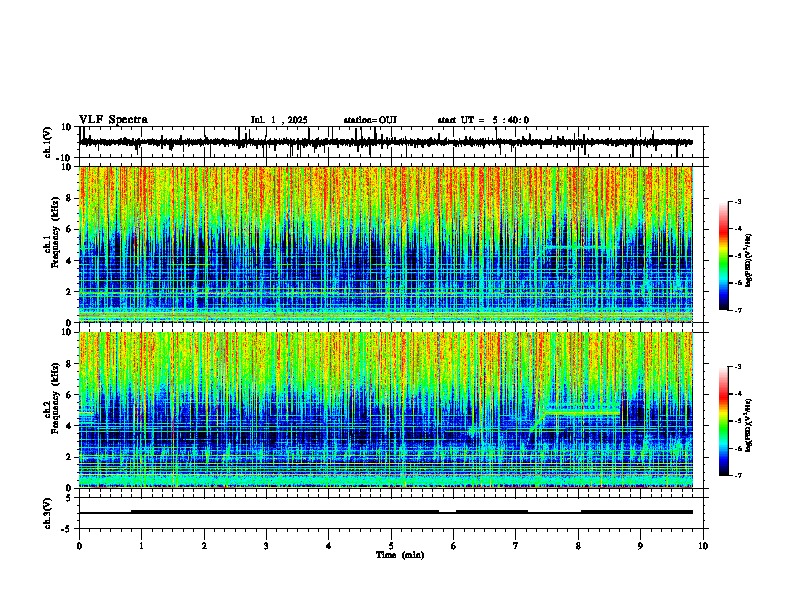The width and height of the screenshot is (792, 612).
Task: Click the "-3" tick on the ch.1 colorbar
Action: pyautogui.click(x=738, y=201)
